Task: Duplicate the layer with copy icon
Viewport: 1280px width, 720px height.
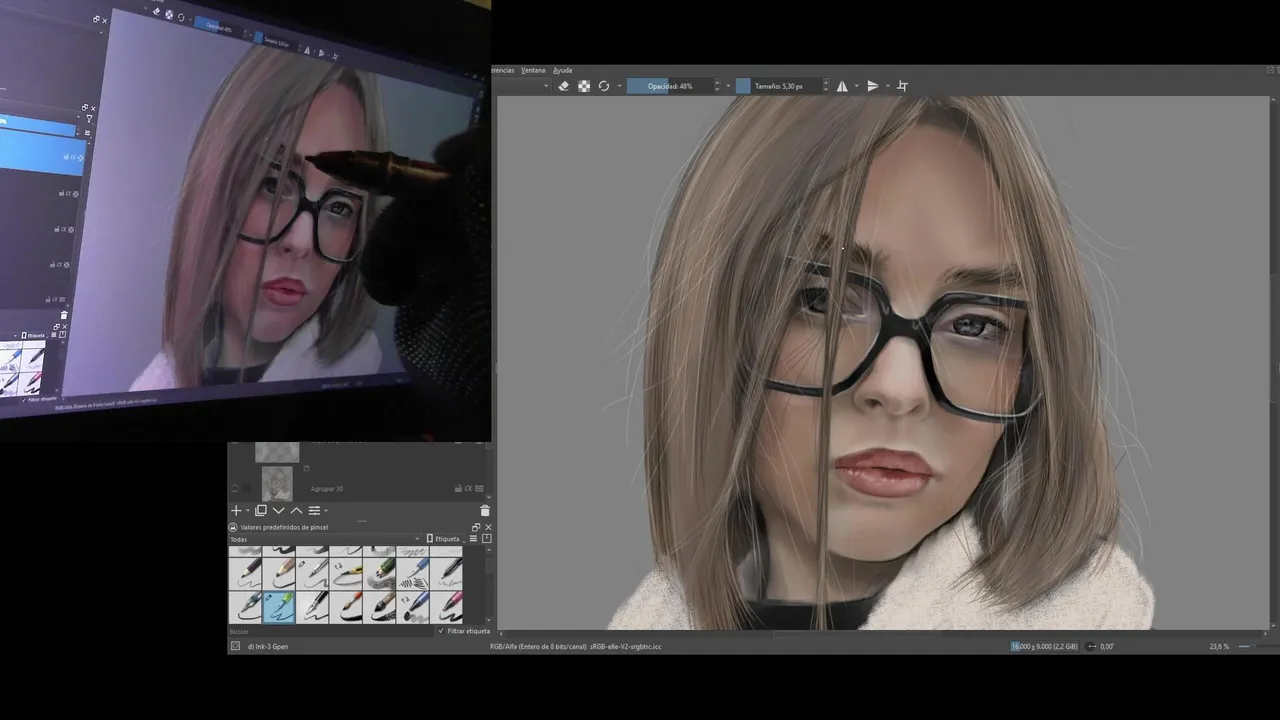Action: (x=261, y=510)
